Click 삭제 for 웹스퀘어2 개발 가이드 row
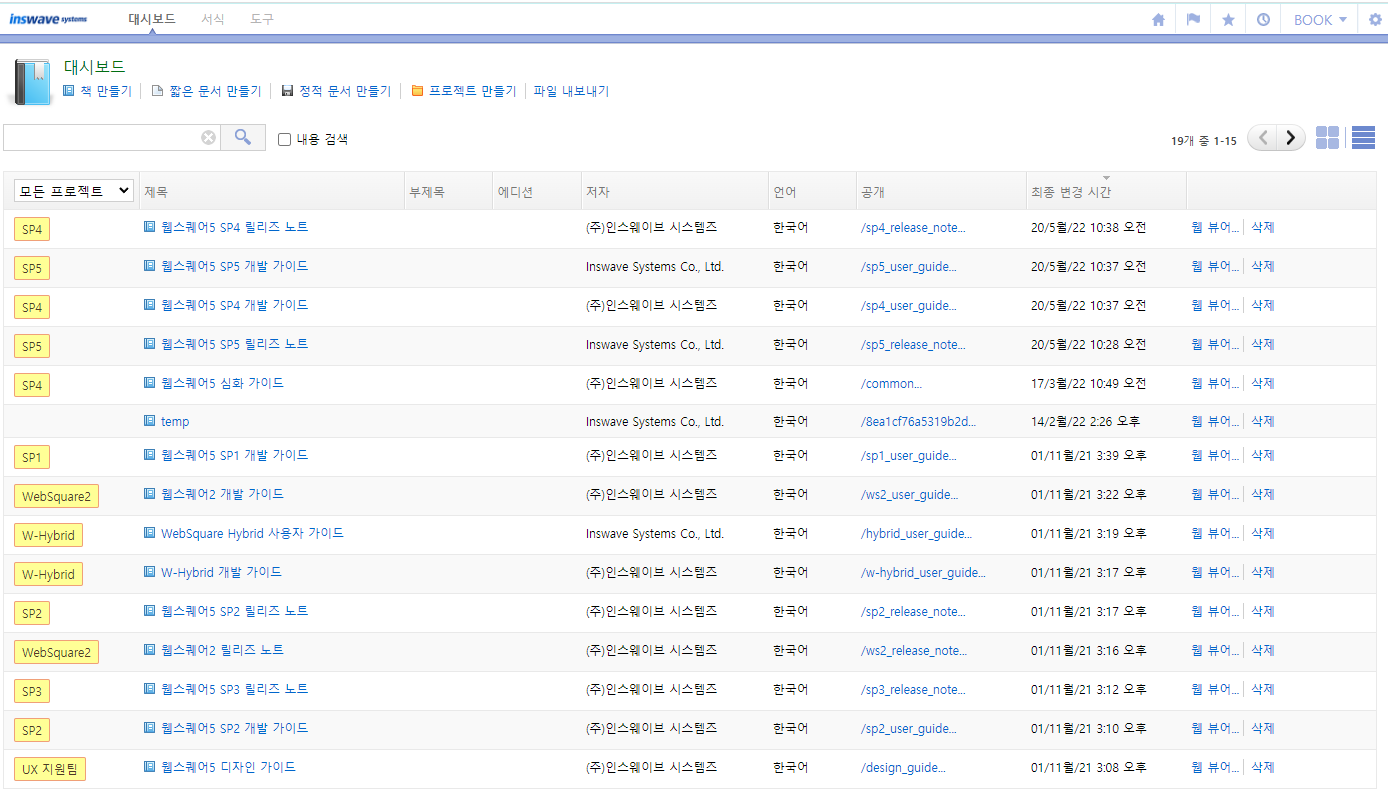Image resolution: width=1388 pixels, height=797 pixels. 1263,494
